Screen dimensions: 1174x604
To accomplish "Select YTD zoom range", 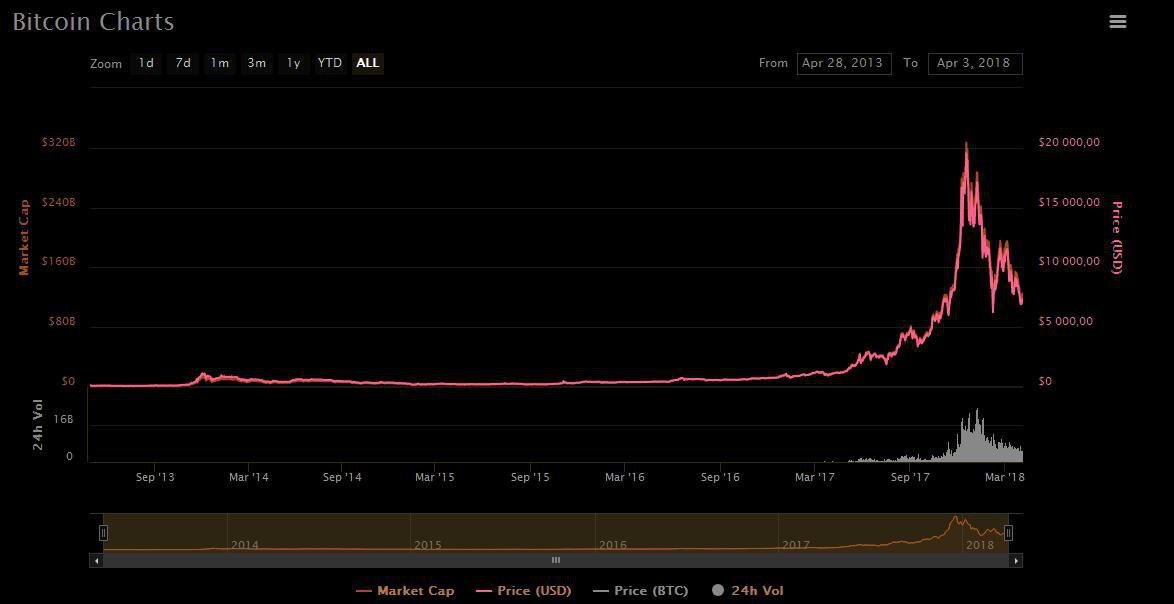I will (x=329, y=64).
